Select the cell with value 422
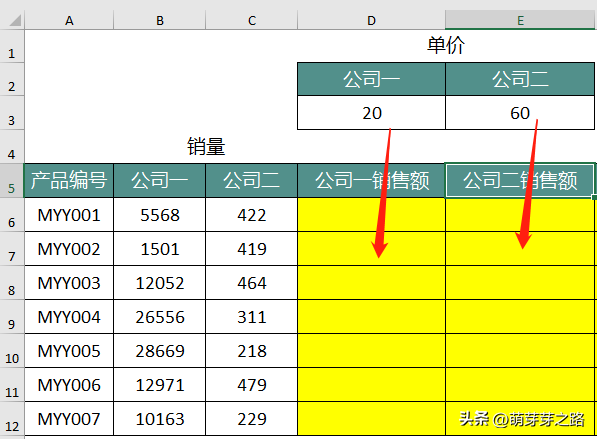The width and height of the screenshot is (597, 439). (252, 215)
